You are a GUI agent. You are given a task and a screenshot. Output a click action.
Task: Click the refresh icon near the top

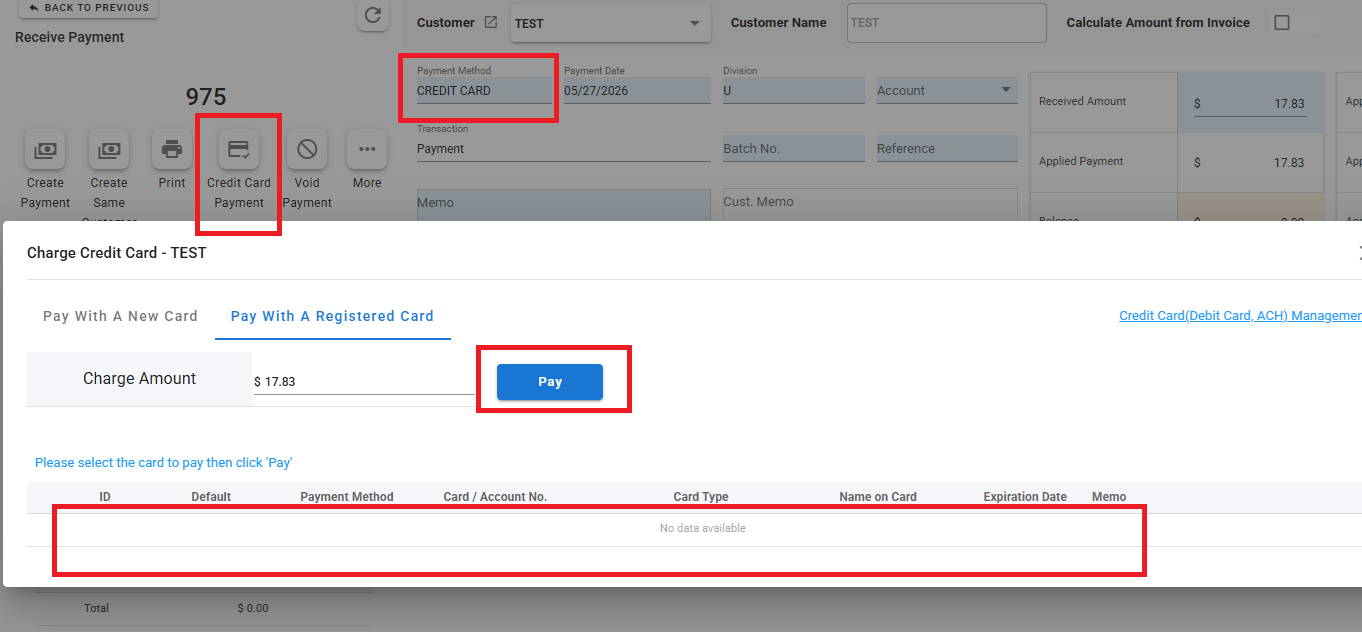[373, 15]
